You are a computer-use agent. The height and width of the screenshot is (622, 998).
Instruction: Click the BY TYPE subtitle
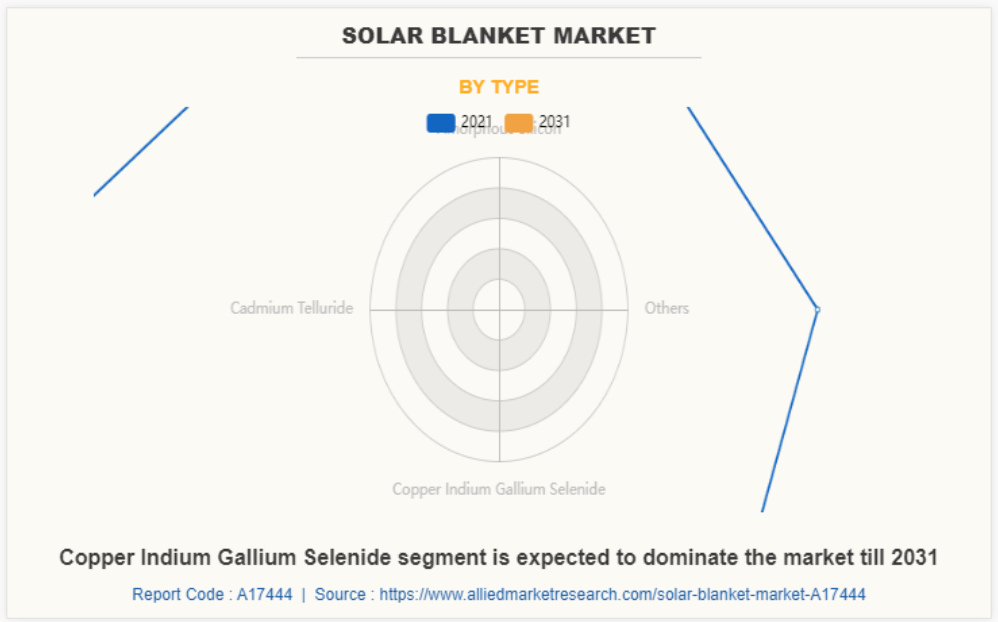pos(498,87)
